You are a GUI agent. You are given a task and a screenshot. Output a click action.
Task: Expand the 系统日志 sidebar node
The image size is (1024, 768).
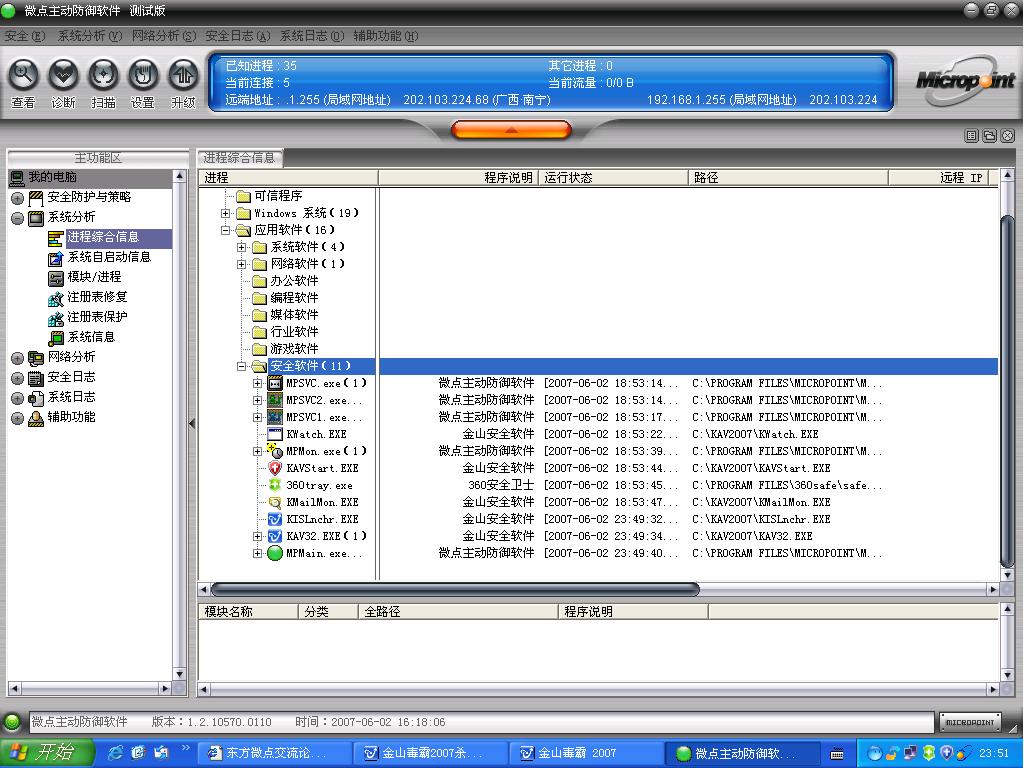click(18, 398)
